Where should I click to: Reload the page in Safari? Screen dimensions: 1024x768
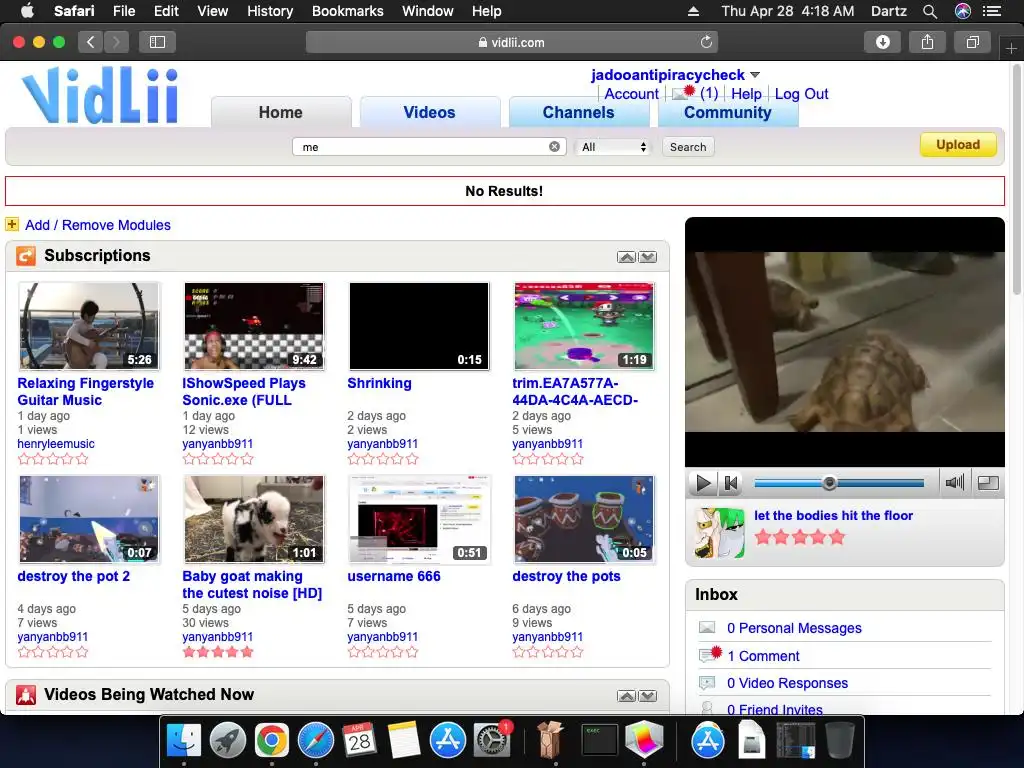coord(706,42)
